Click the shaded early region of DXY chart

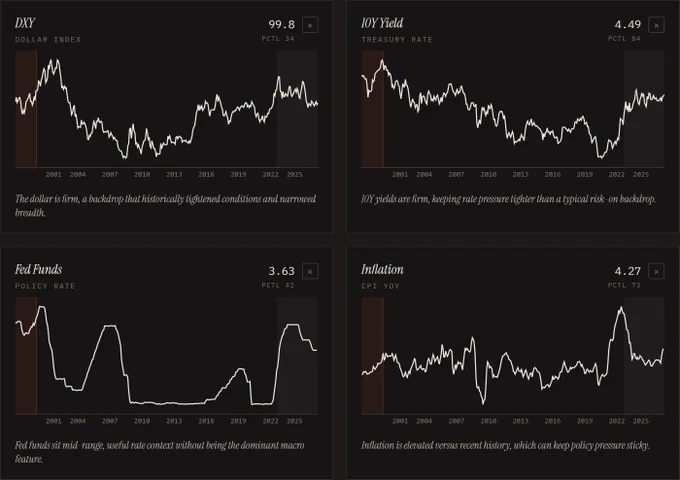pyautogui.click(x=26, y=109)
